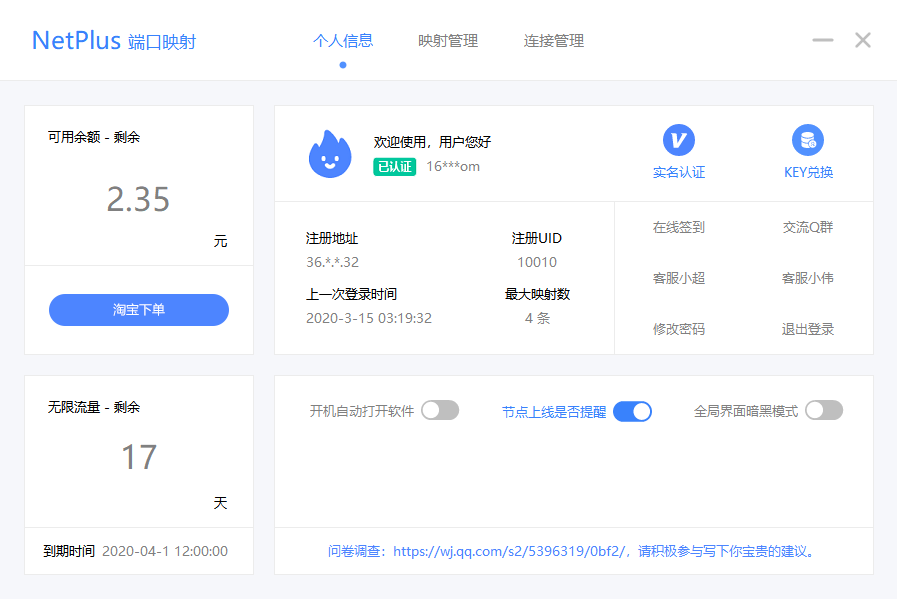Minimize the NetPlus window

[823, 41]
